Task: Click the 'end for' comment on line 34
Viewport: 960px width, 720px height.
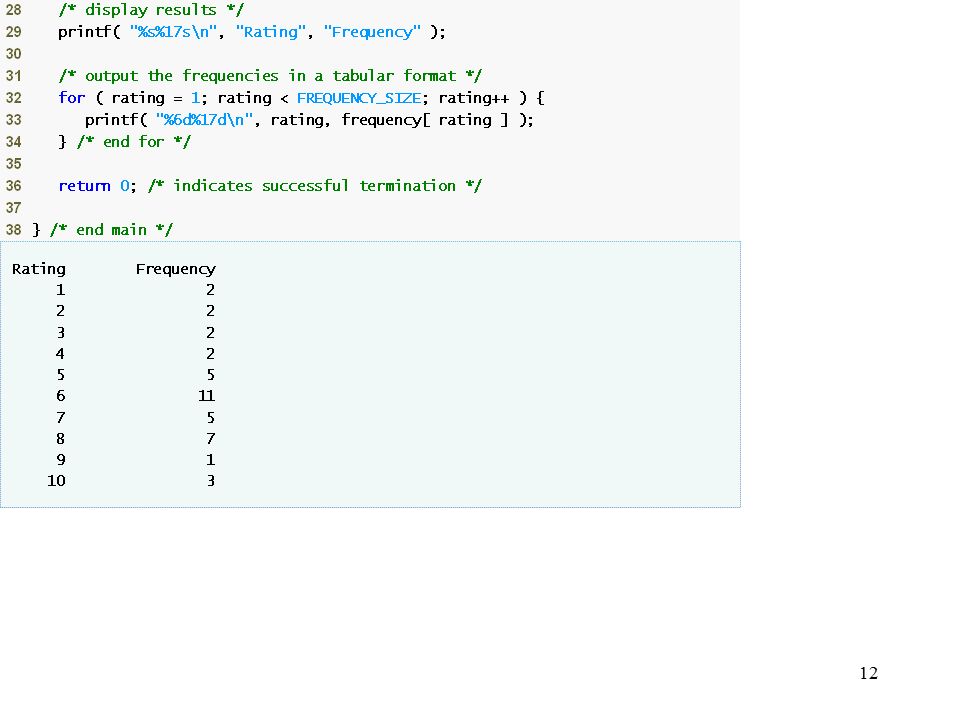Action: pyautogui.click(x=134, y=142)
